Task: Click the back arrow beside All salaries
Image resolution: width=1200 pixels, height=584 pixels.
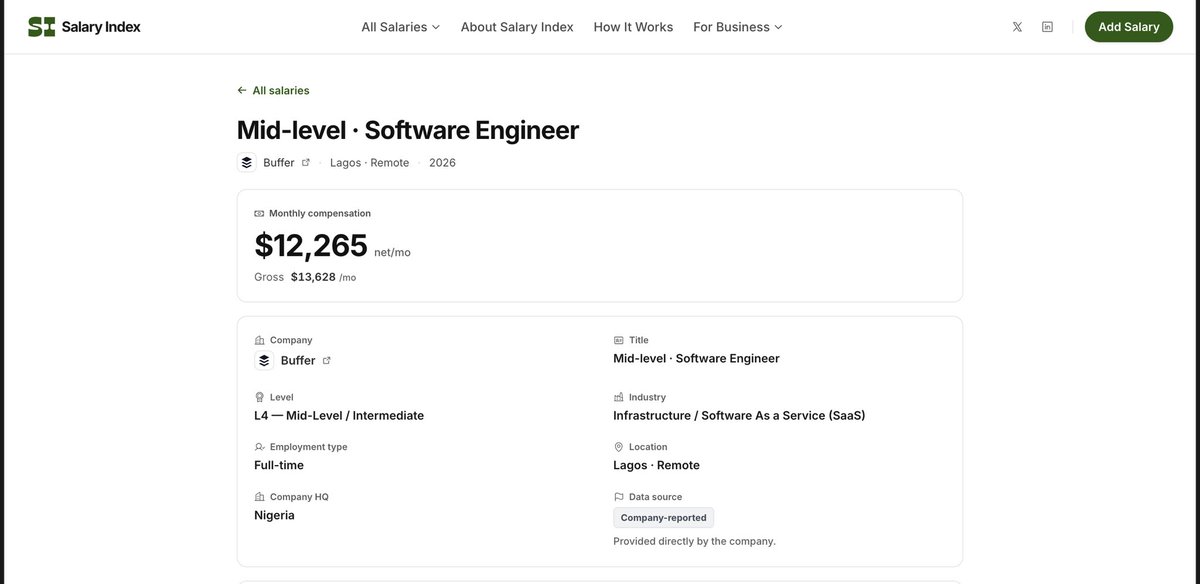Action: point(242,90)
